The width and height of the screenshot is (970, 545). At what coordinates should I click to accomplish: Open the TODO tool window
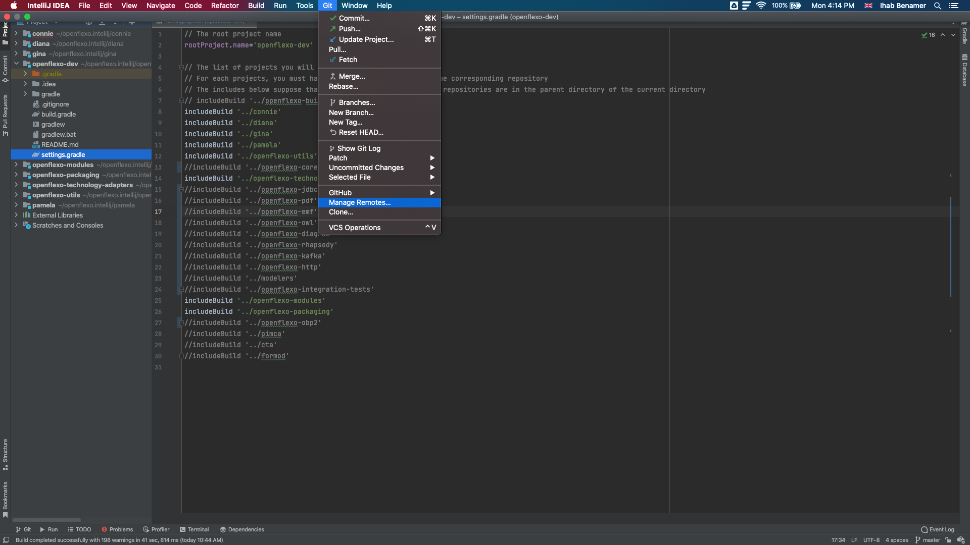pos(79,530)
